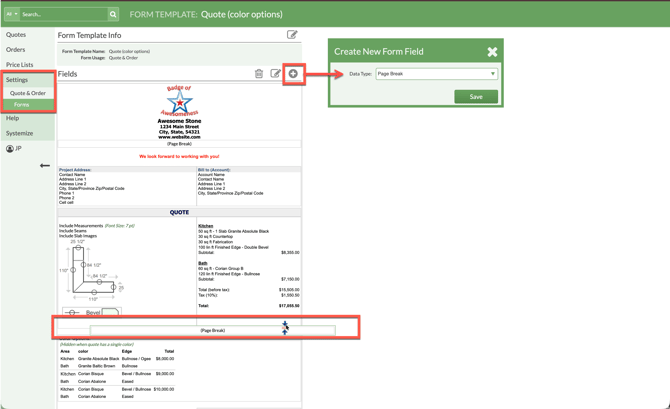The height and width of the screenshot is (409, 670).
Task: Click the Save button
Action: pyautogui.click(x=476, y=97)
